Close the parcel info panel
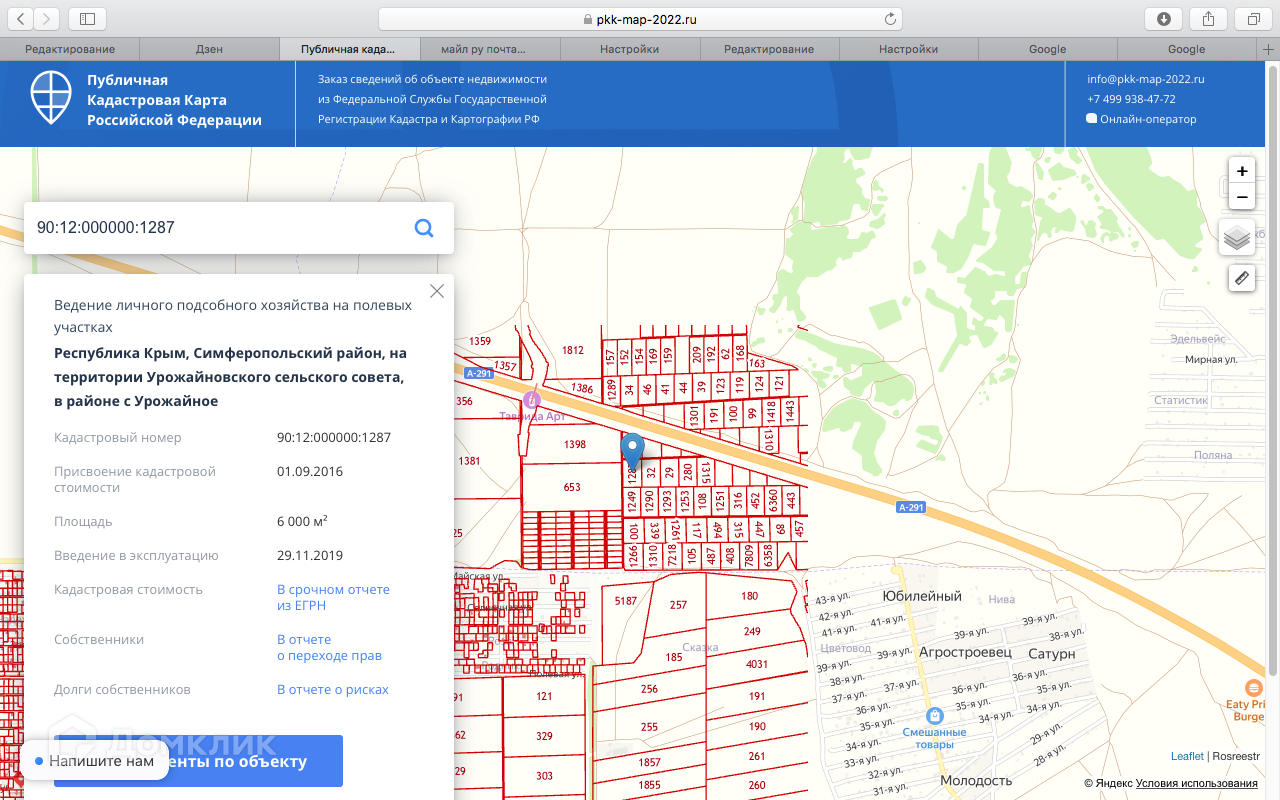 pos(437,291)
